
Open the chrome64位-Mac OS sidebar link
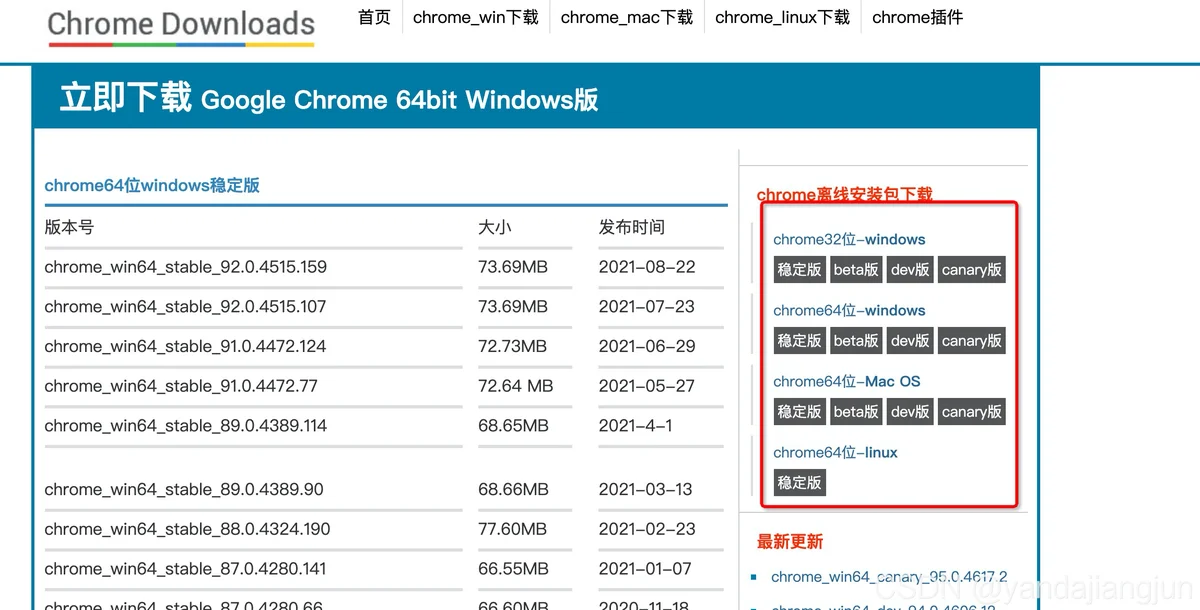pyautogui.click(x=847, y=381)
